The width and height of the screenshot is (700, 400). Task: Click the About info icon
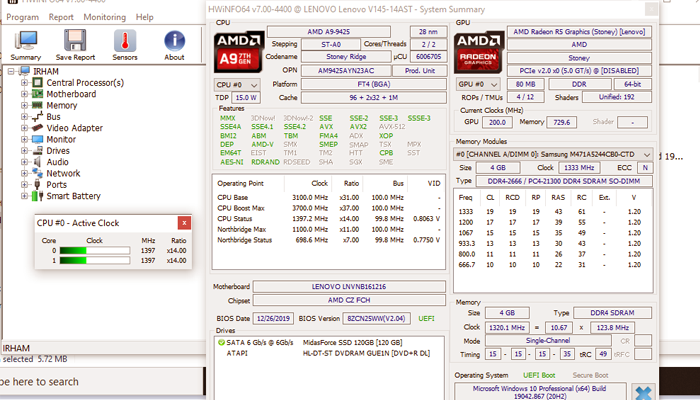[174, 41]
